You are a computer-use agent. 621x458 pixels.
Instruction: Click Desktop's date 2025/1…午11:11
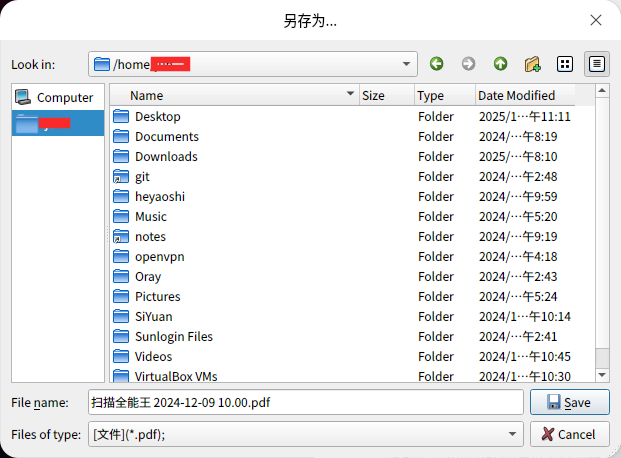coord(525,116)
